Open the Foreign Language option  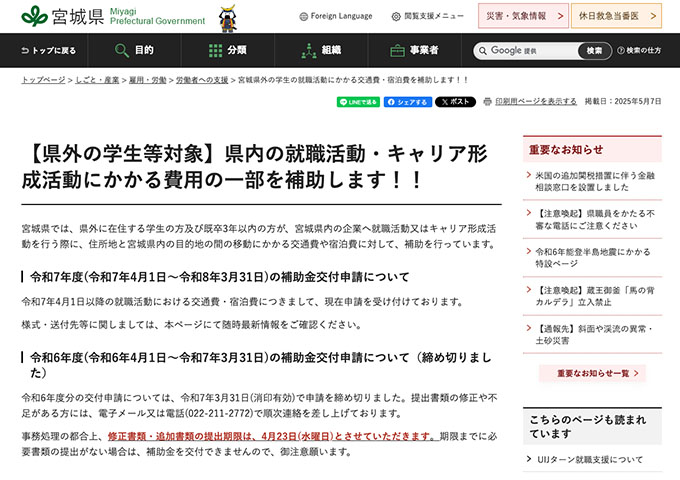[x=336, y=16]
